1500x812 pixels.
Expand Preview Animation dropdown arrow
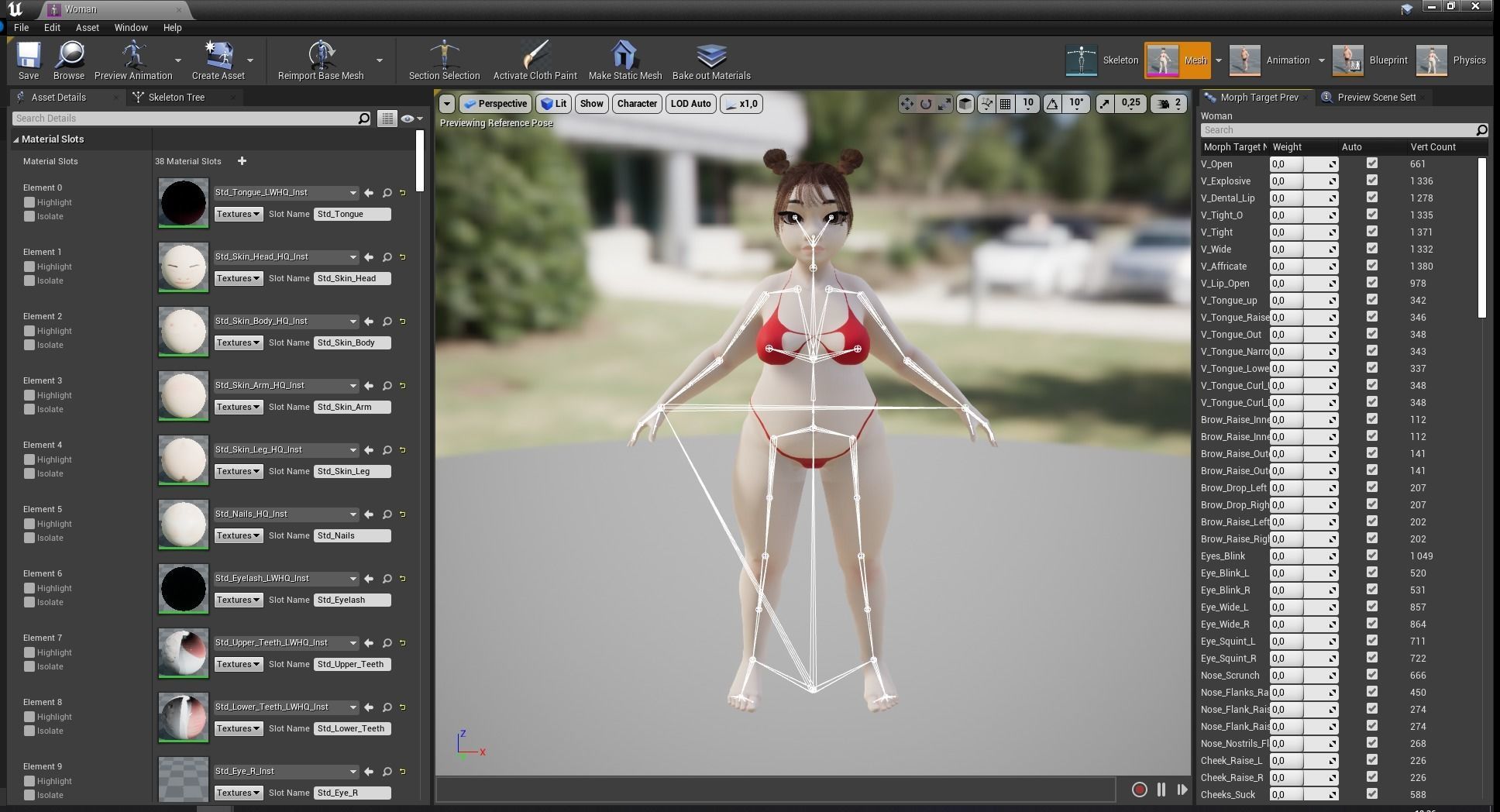click(x=178, y=60)
